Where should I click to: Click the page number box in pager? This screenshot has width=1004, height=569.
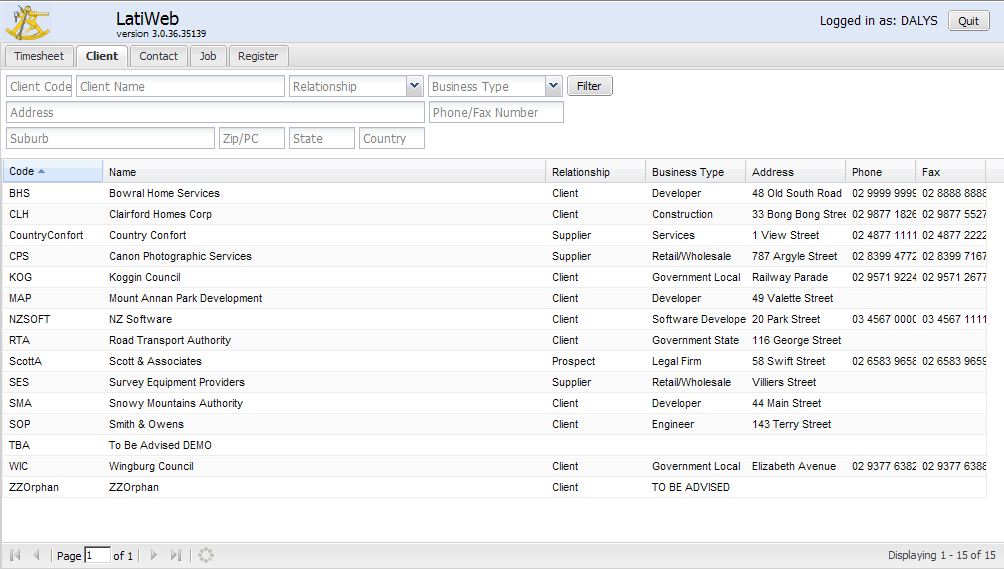click(97, 555)
